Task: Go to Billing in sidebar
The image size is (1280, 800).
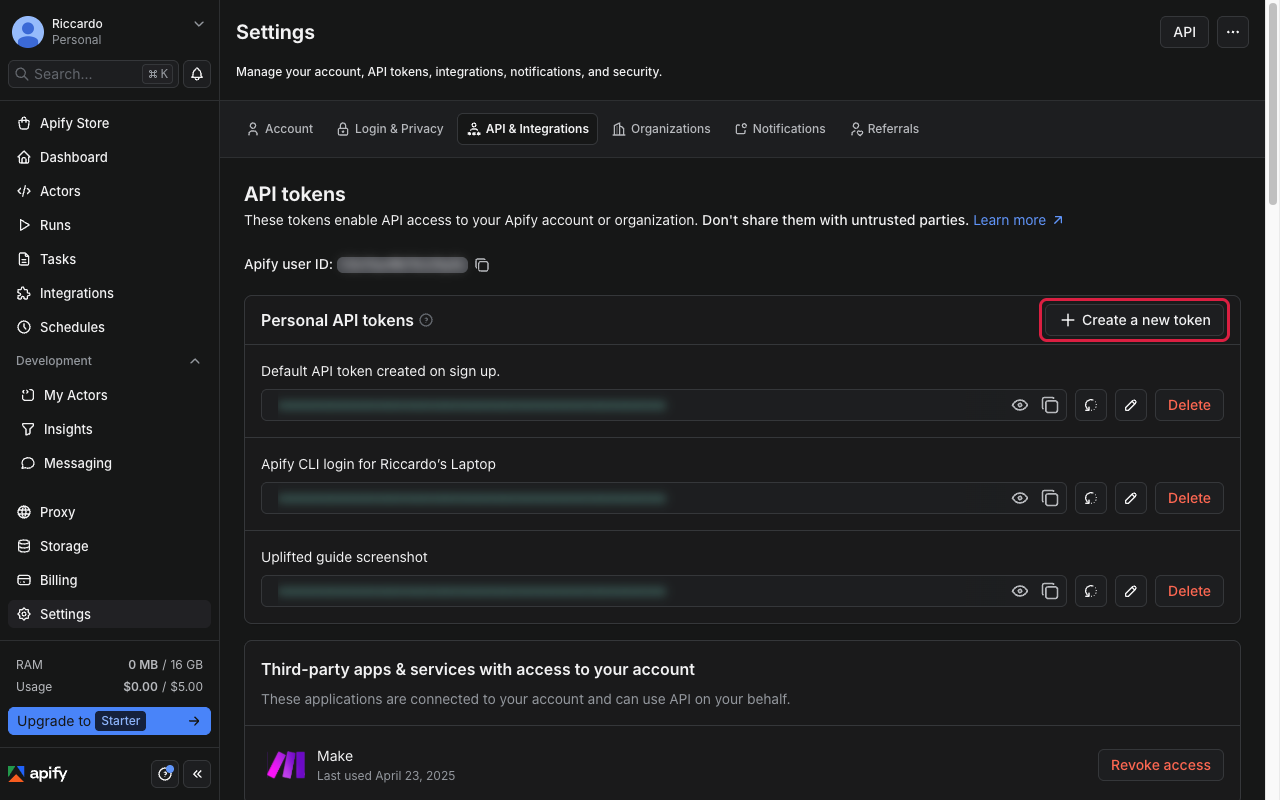Action: coord(109,580)
